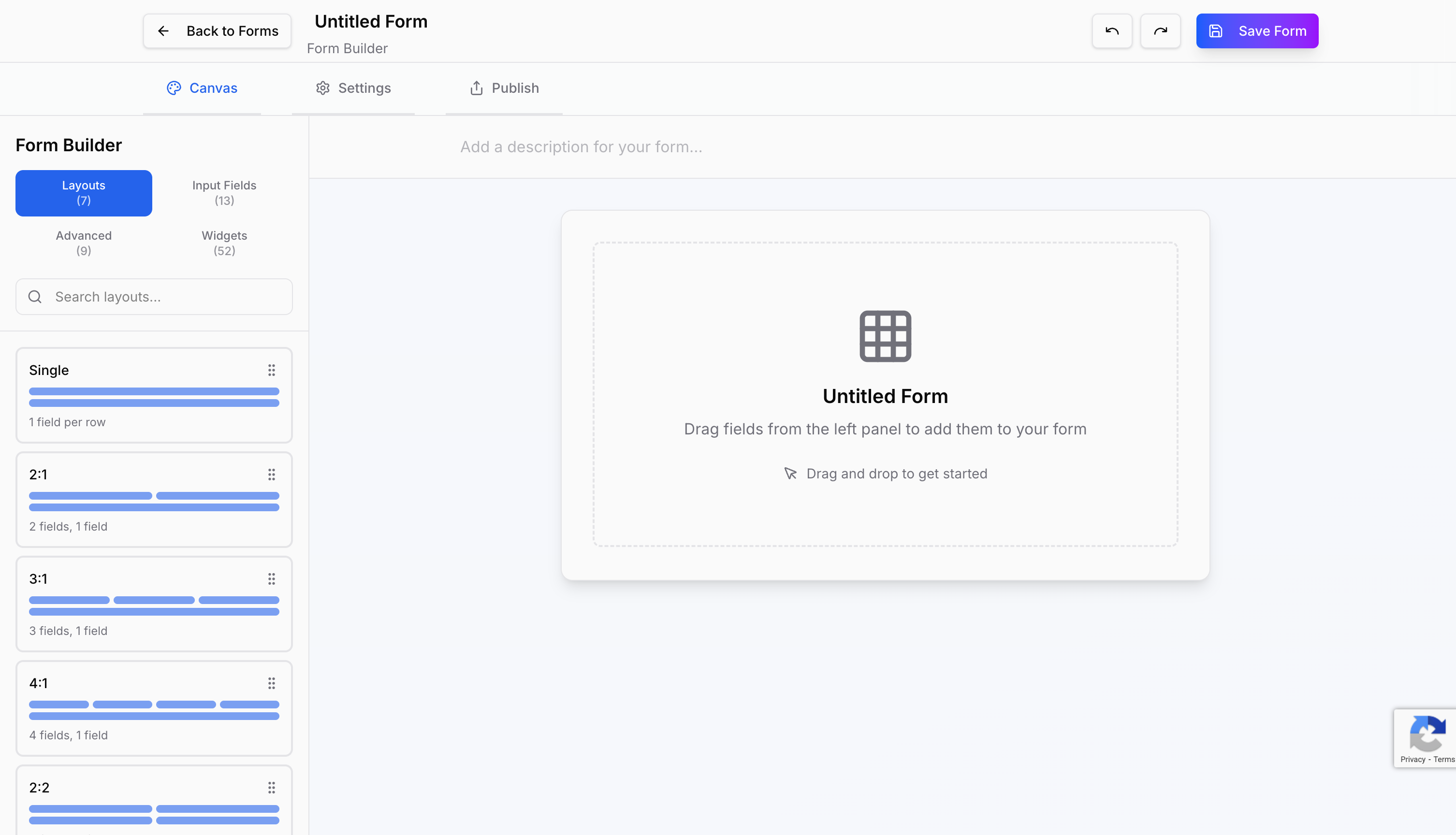
Task: Click the Save Form button
Action: 1257,30
